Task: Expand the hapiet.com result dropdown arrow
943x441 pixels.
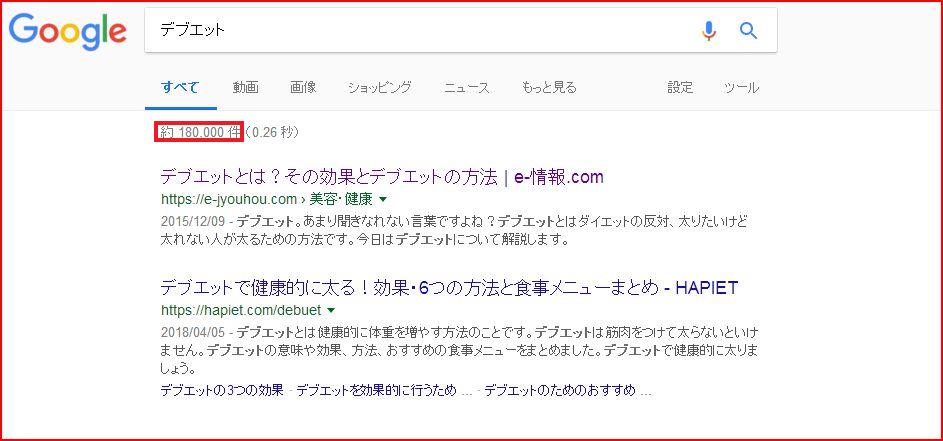Action: (x=331, y=310)
